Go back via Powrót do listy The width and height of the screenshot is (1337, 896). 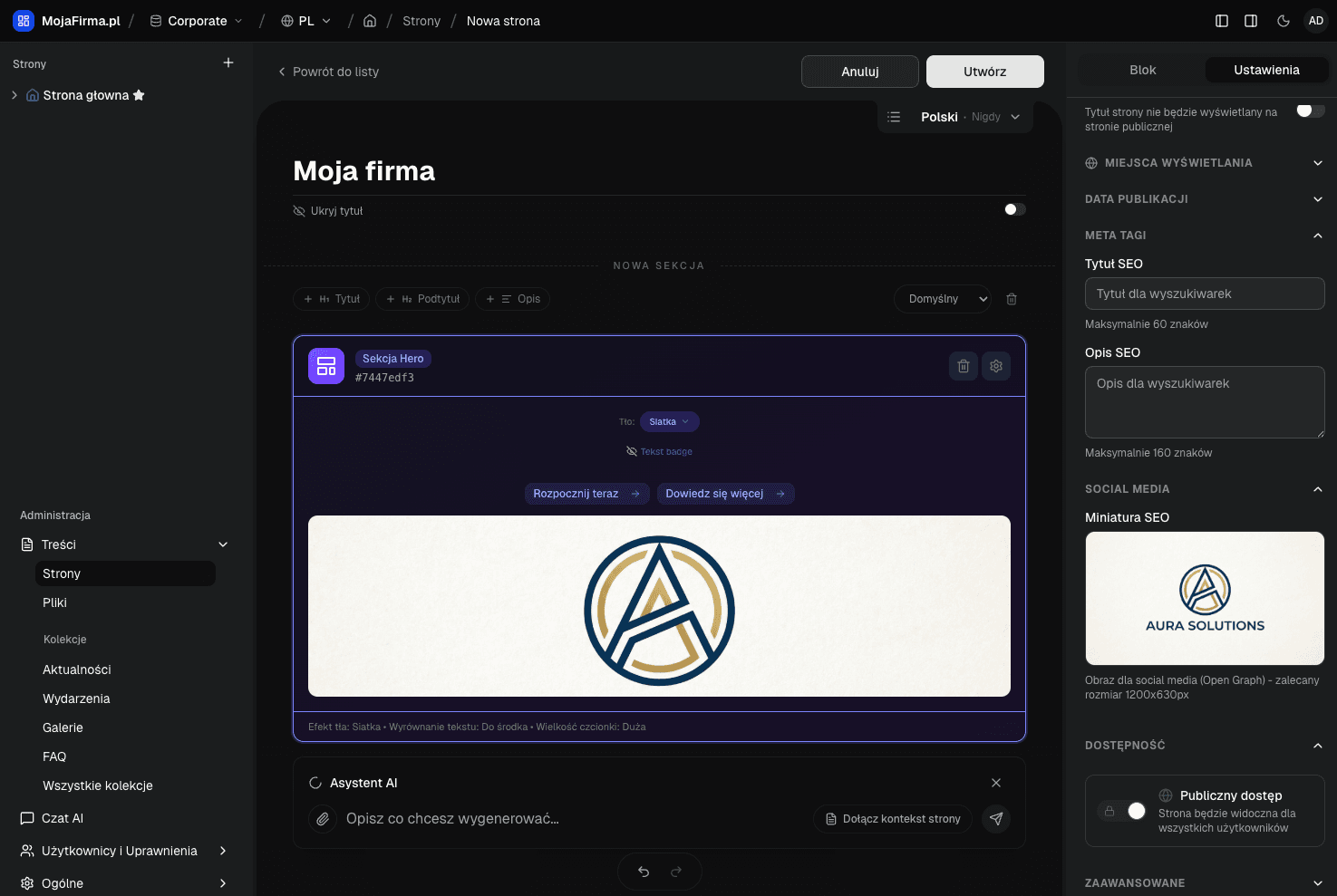pos(328,72)
